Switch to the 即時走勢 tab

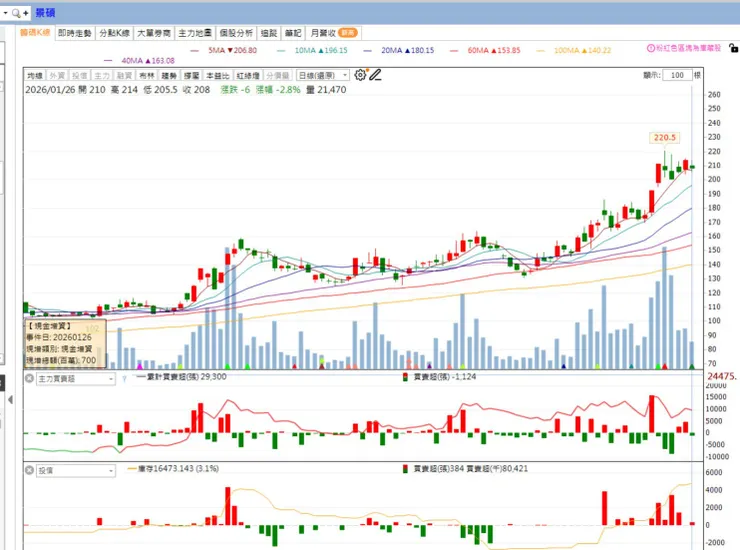[75, 33]
